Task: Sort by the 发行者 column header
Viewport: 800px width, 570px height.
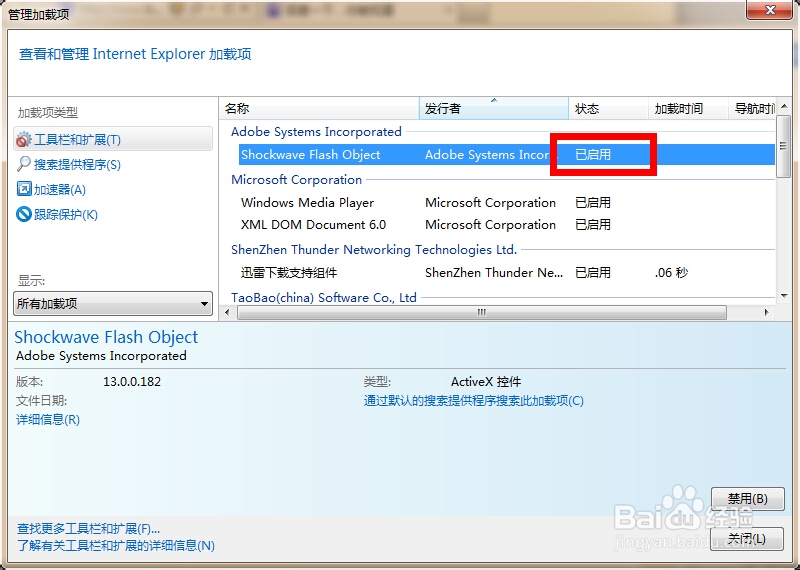Action: tap(494, 108)
